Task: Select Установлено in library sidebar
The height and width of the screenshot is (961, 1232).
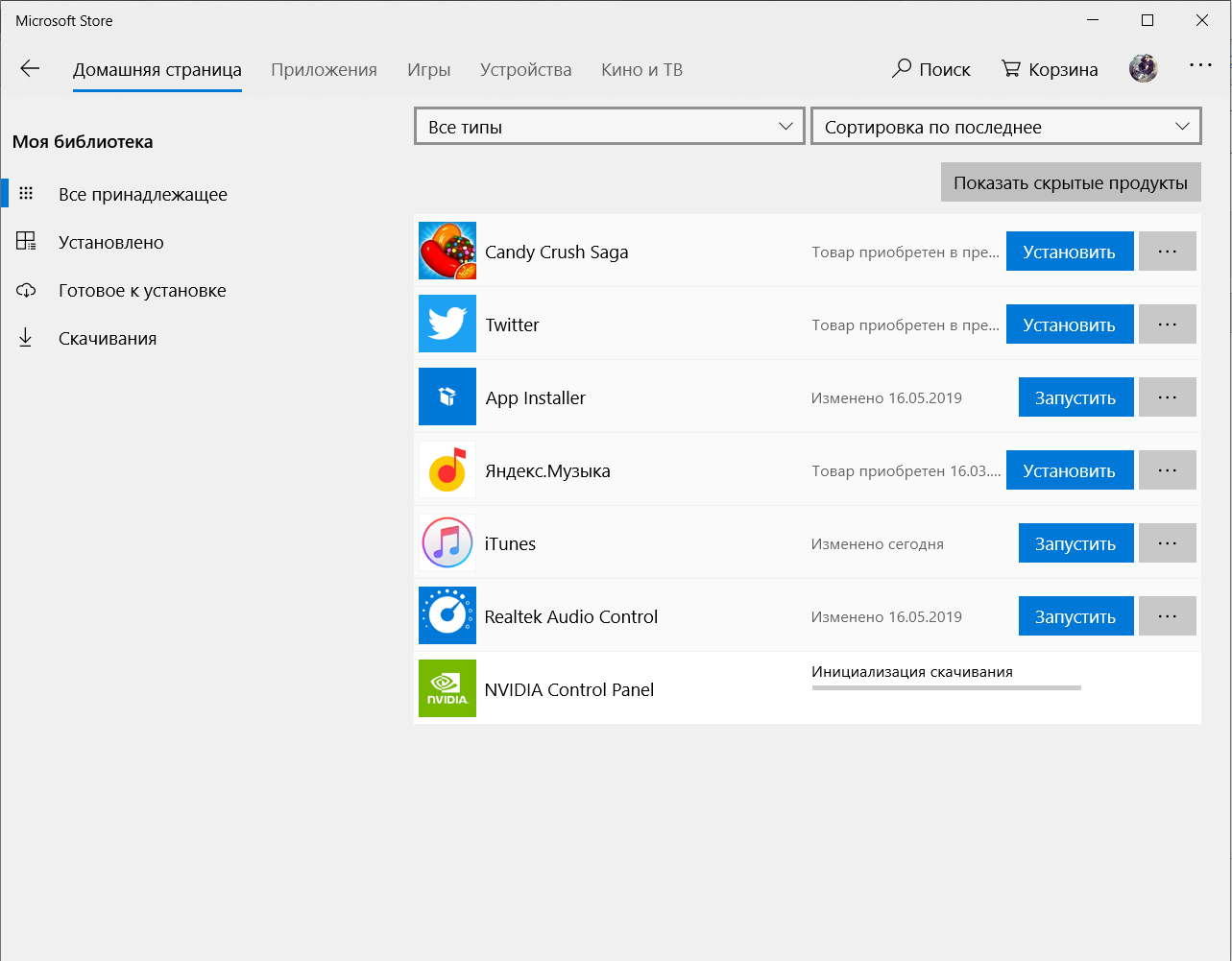Action: point(111,242)
